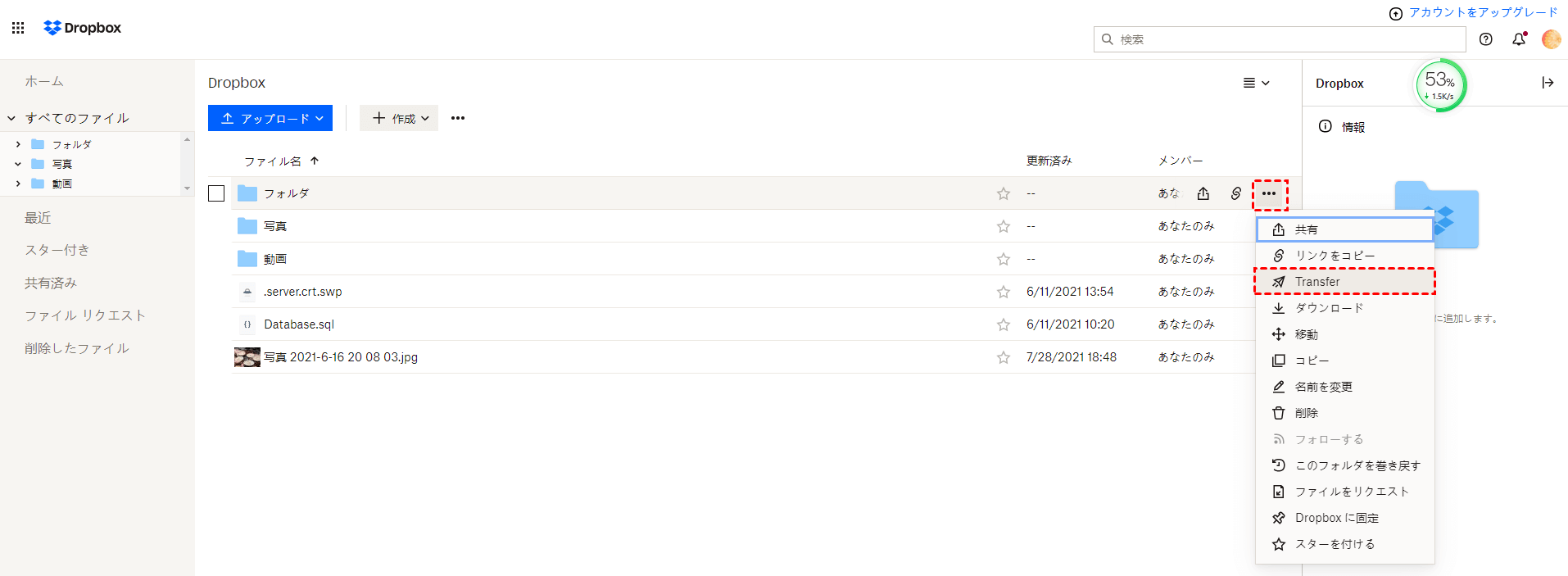The height and width of the screenshot is (576, 1568).
Task: Star the Database.sql file
Action: point(1003,324)
